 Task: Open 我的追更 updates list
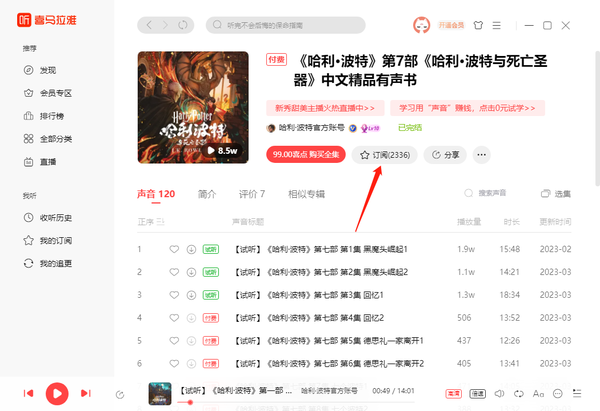[x=47, y=264]
